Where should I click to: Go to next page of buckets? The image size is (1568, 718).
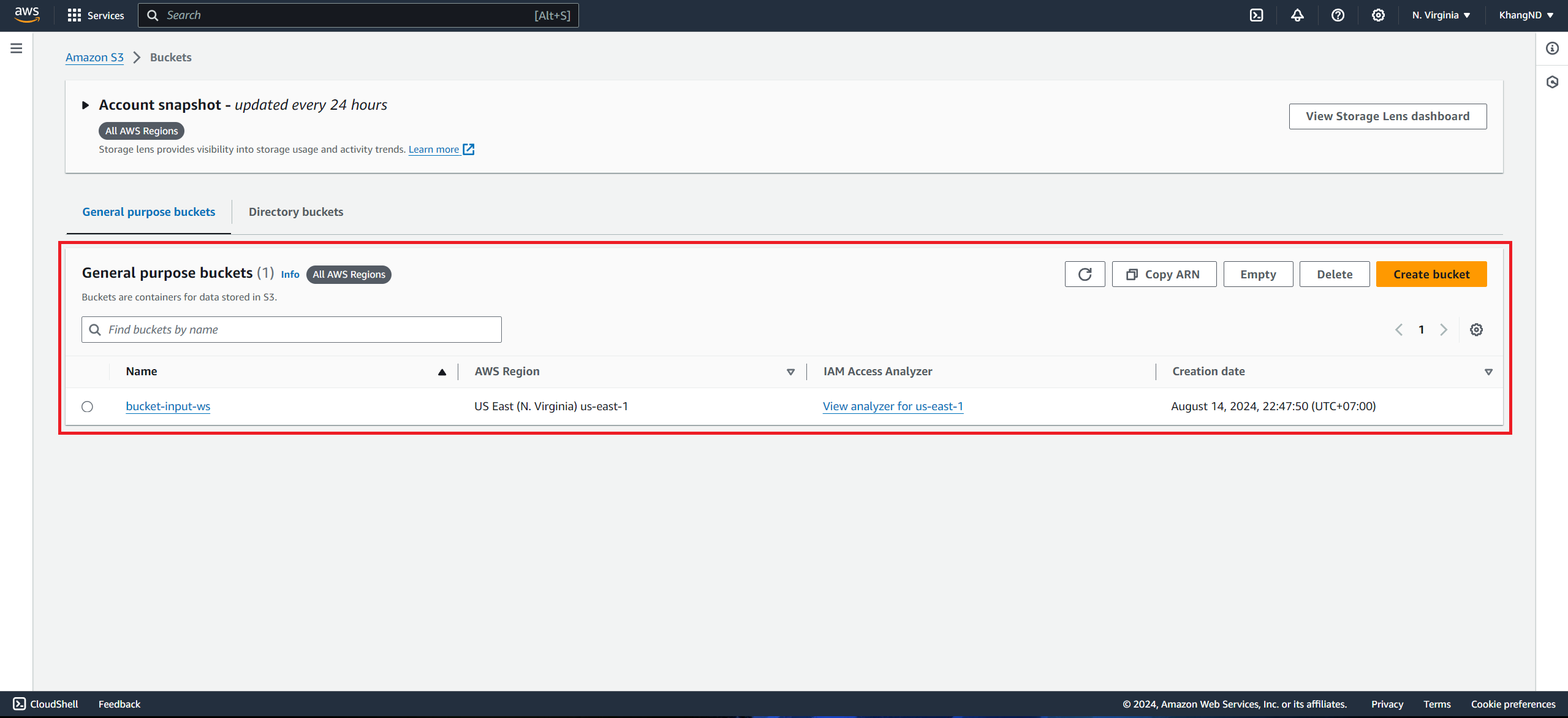[x=1444, y=330]
